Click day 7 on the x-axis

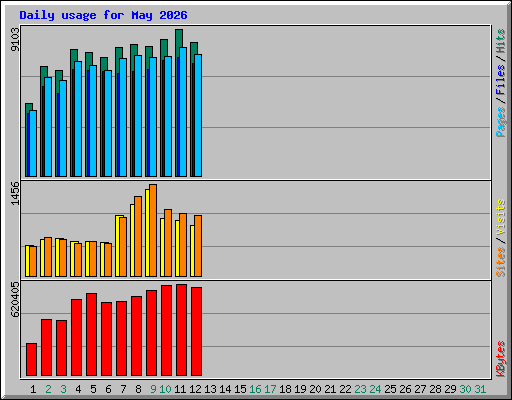[x=123, y=389]
